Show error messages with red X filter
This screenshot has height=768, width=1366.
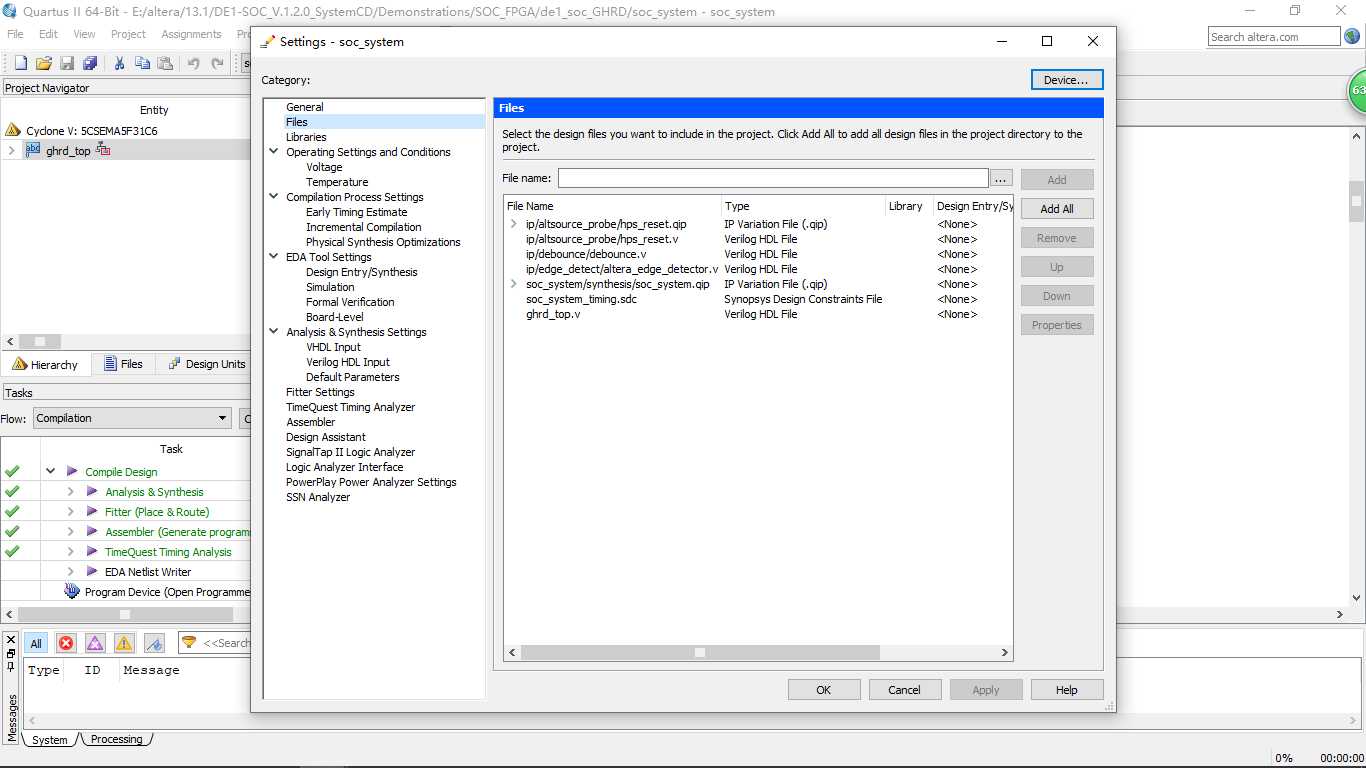tap(66, 643)
